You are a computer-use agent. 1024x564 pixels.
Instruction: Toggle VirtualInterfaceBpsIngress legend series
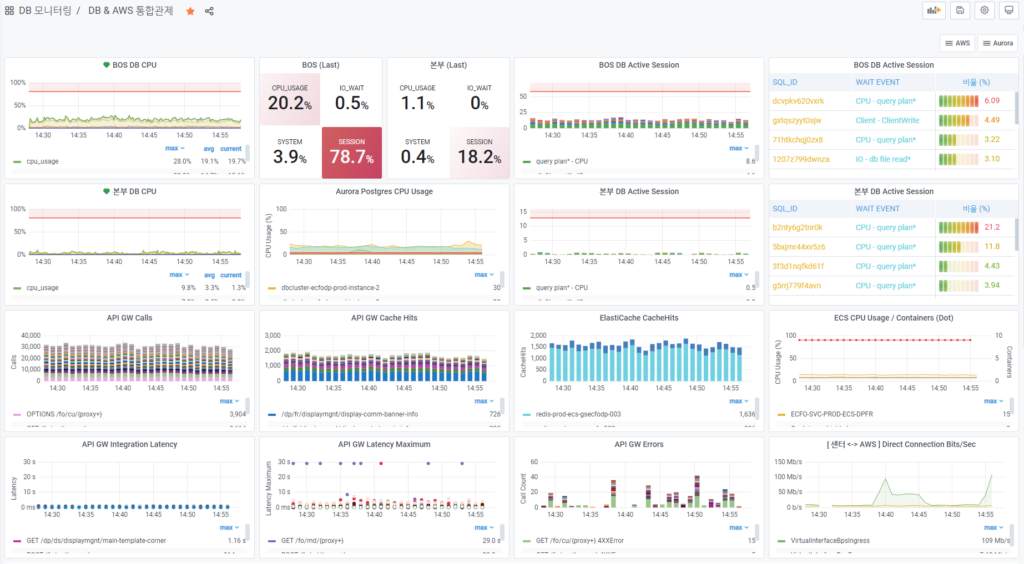pyautogui.click(x=831, y=540)
